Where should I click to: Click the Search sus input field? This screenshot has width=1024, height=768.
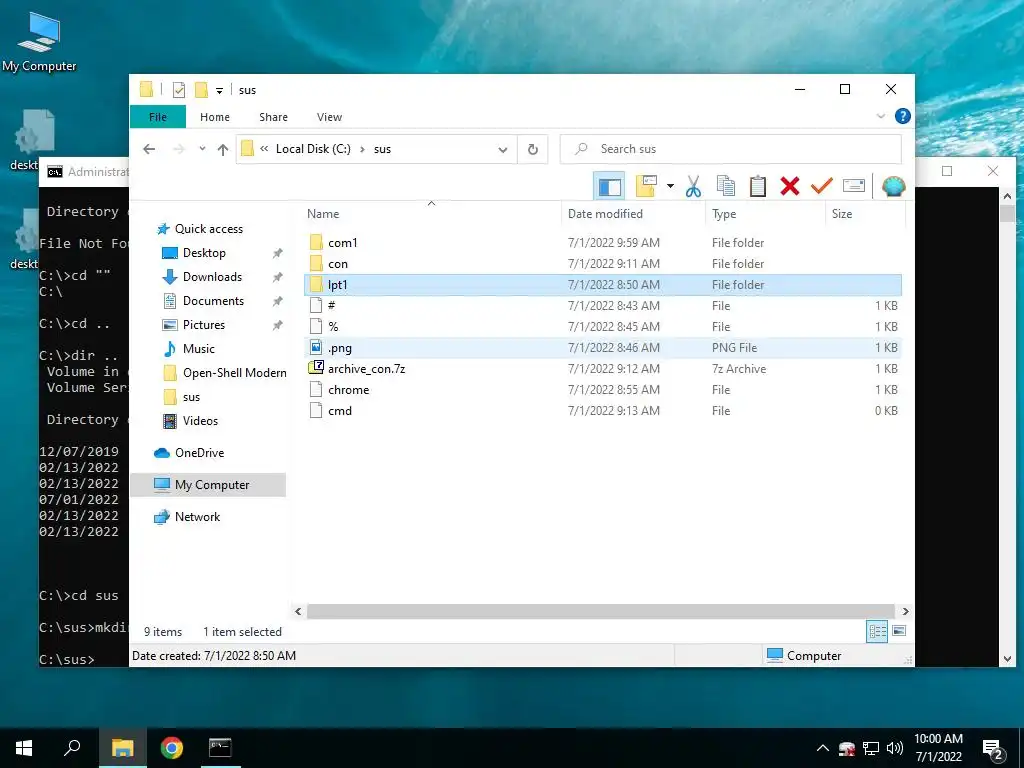pyautogui.click(x=731, y=149)
